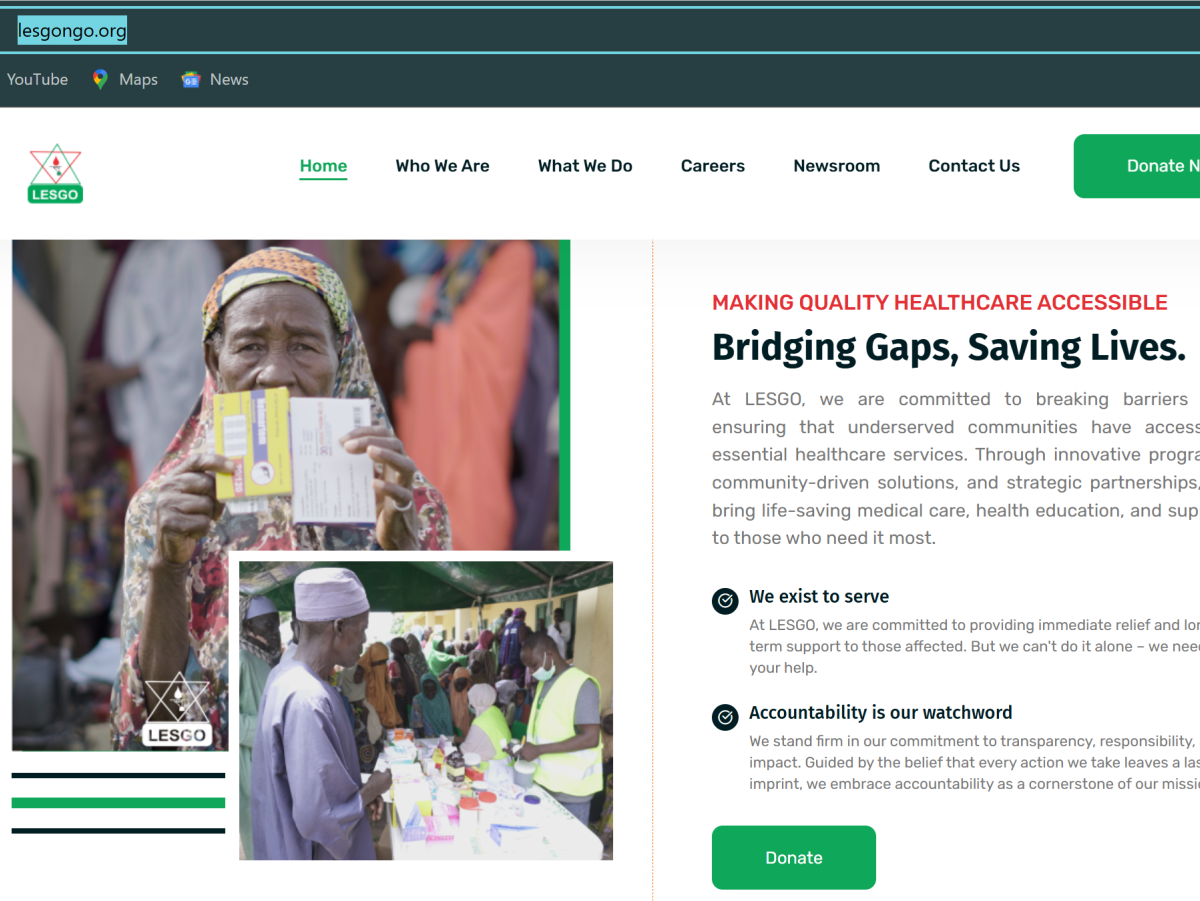
Task: Click the Making Quality Healthcare Accessible tagline
Action: point(940,302)
